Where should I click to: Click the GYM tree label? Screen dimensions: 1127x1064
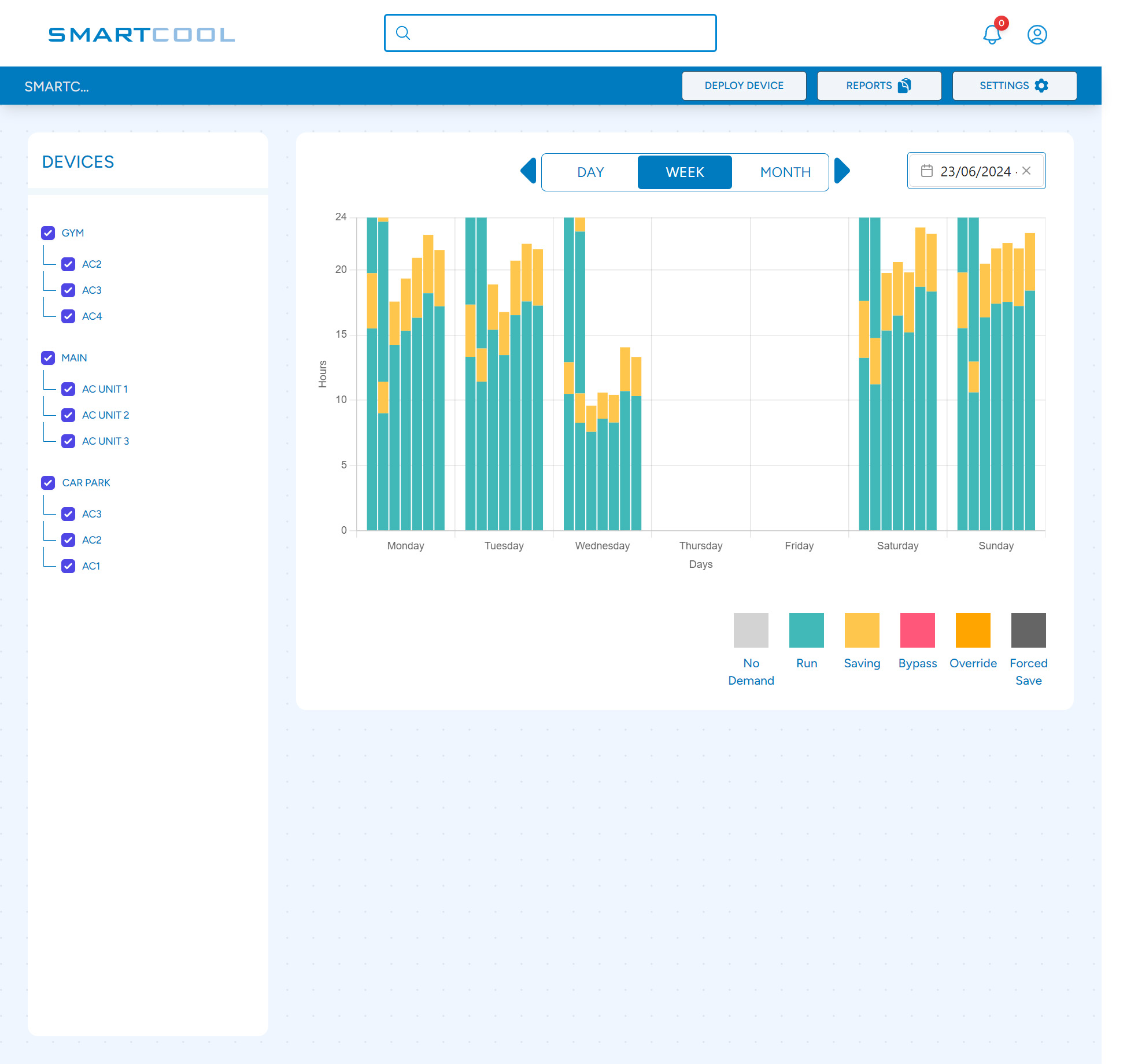pyautogui.click(x=73, y=233)
